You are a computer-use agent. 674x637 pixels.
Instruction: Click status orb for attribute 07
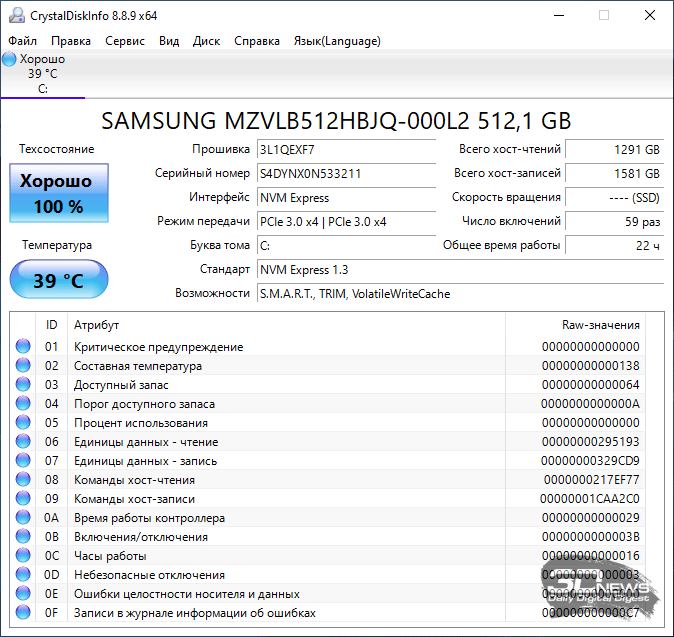[23, 460]
